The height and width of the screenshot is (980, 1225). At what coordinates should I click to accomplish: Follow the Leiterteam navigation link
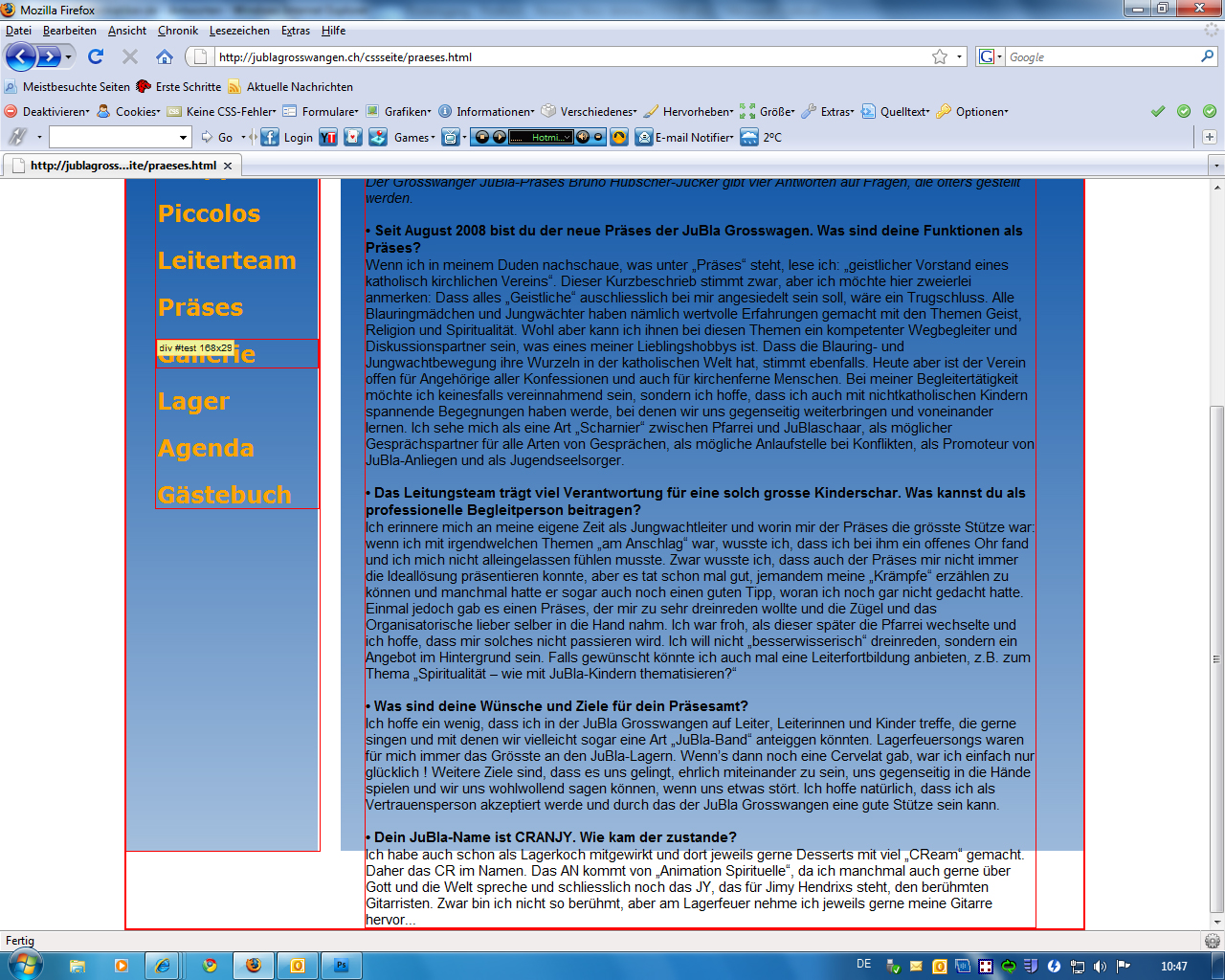pyautogui.click(x=227, y=260)
